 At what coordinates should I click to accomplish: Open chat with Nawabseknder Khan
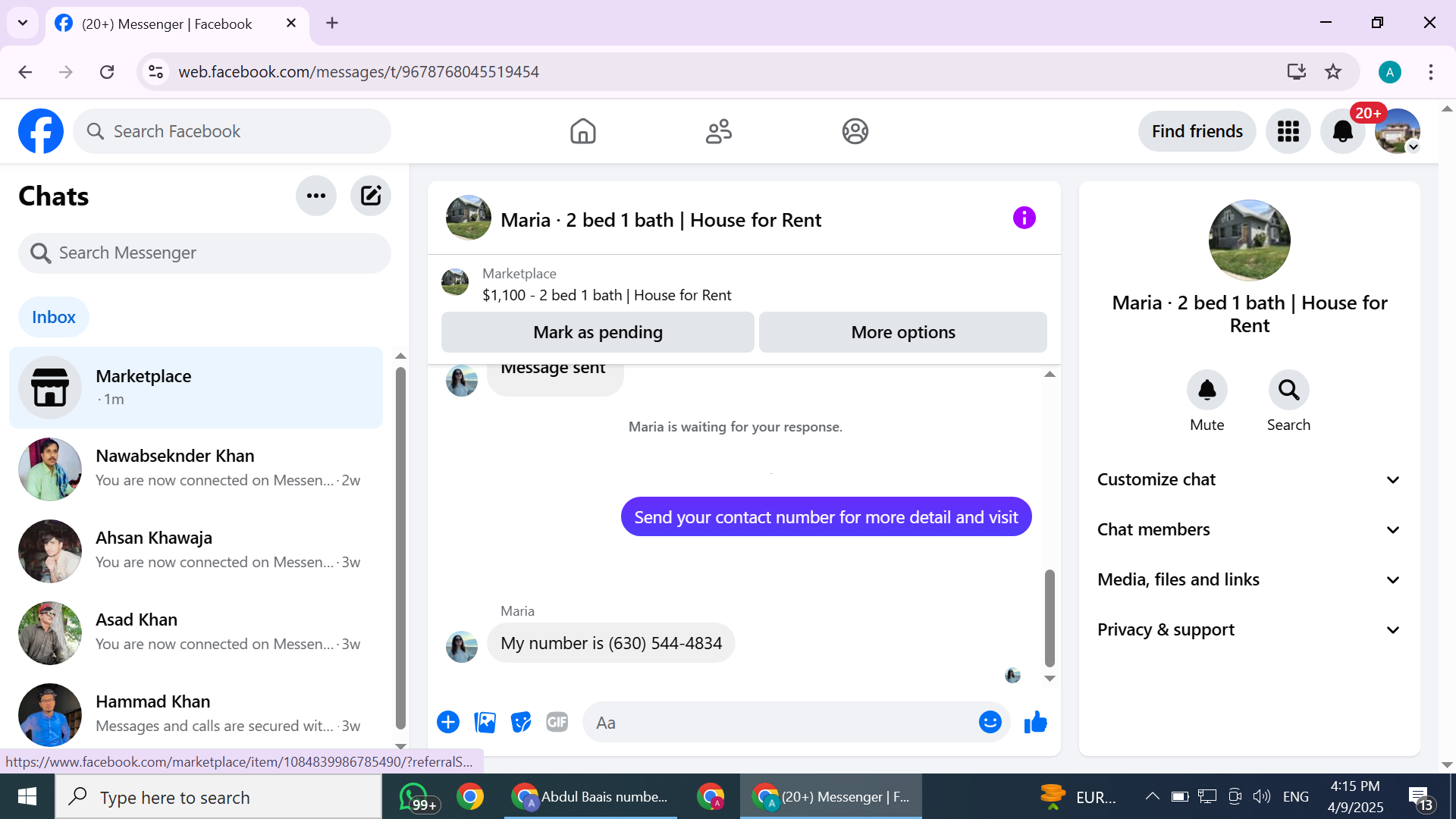(x=196, y=469)
